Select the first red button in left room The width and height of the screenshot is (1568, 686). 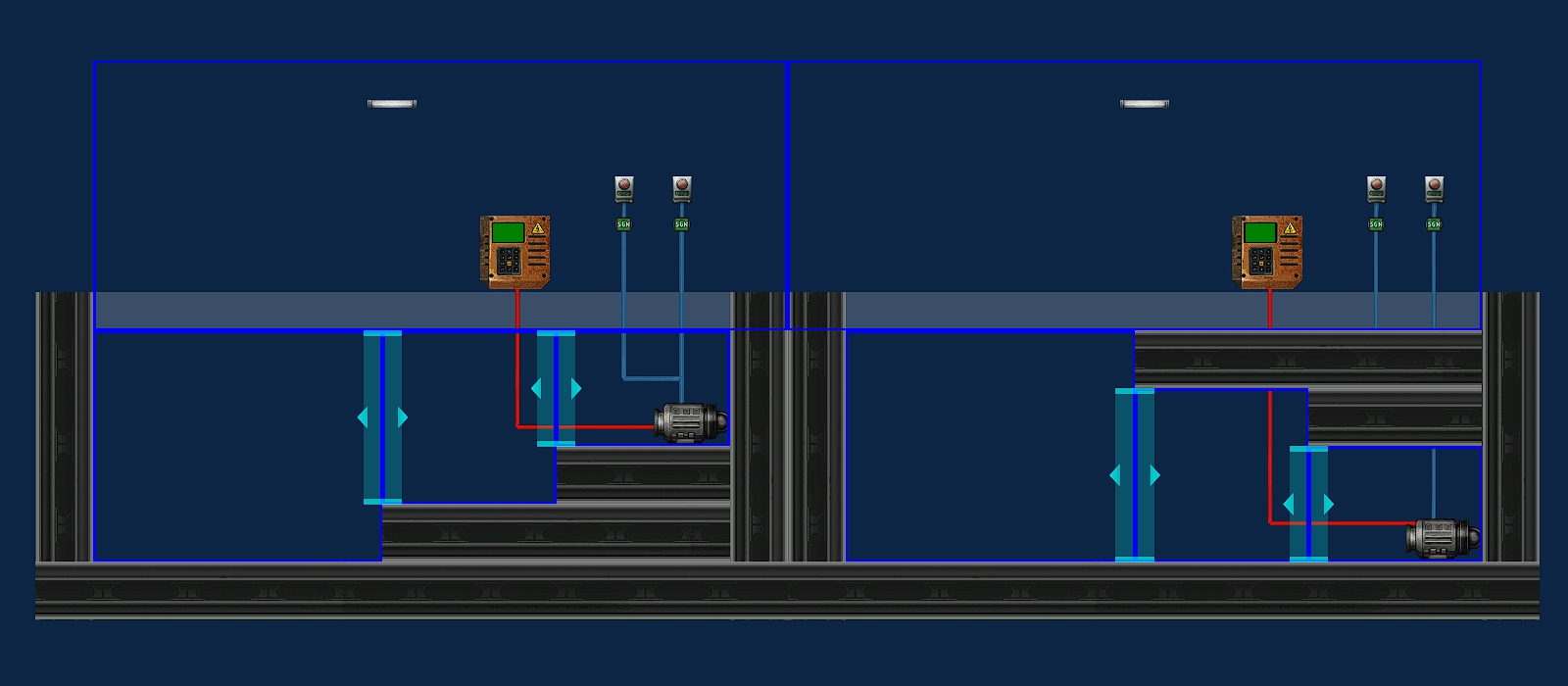(x=624, y=188)
